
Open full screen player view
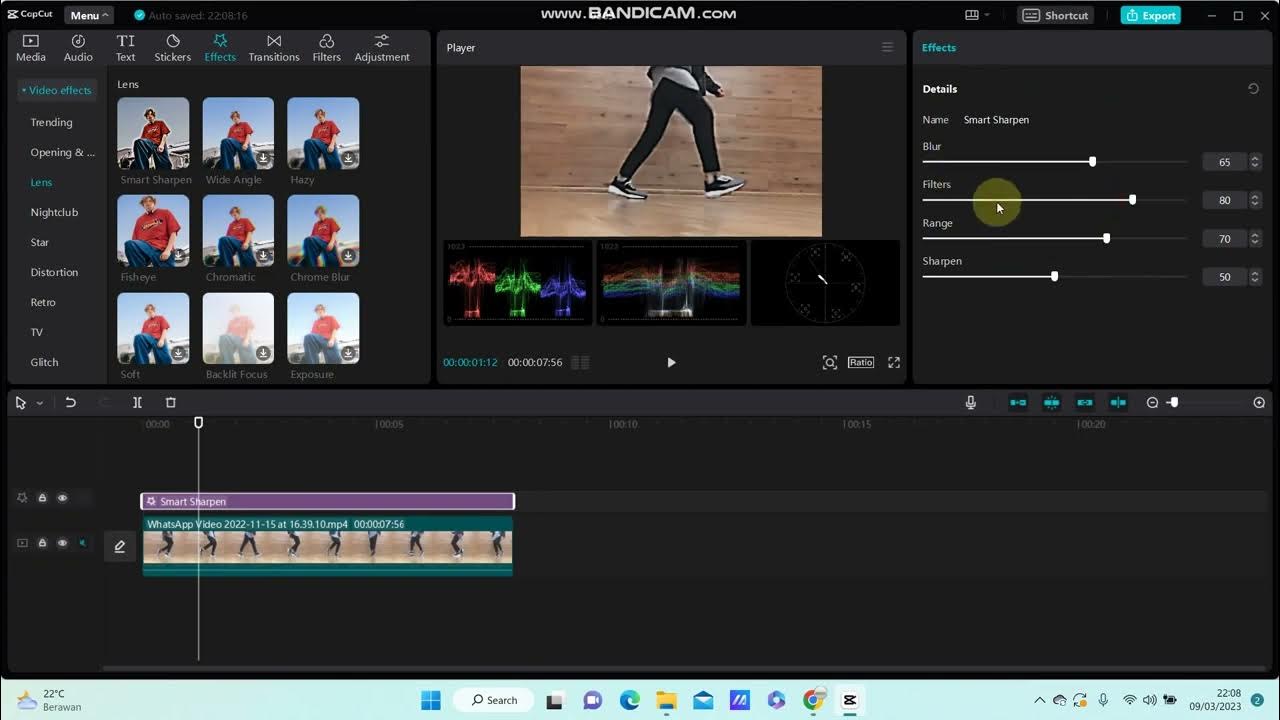[x=894, y=362]
